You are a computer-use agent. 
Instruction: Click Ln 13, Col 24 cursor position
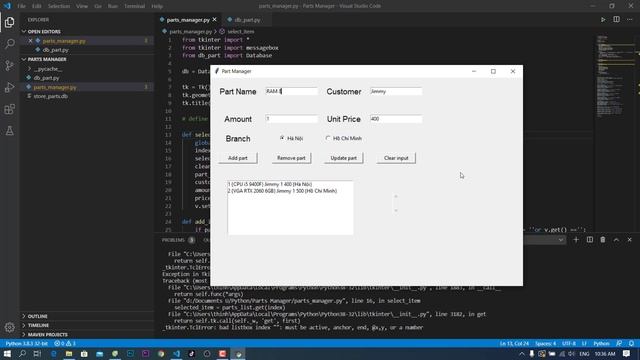coord(514,343)
